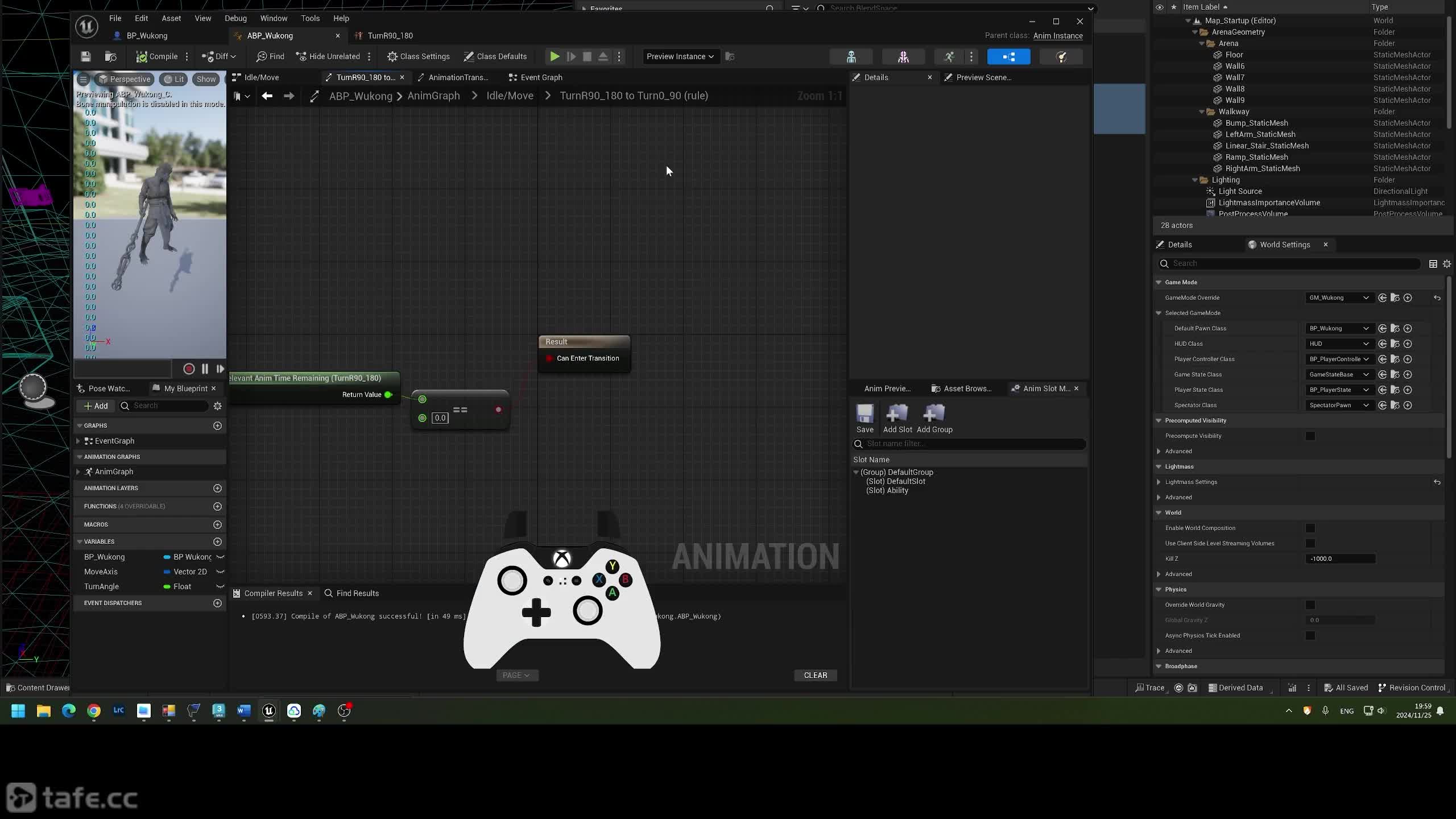Open the File menu

115,18
